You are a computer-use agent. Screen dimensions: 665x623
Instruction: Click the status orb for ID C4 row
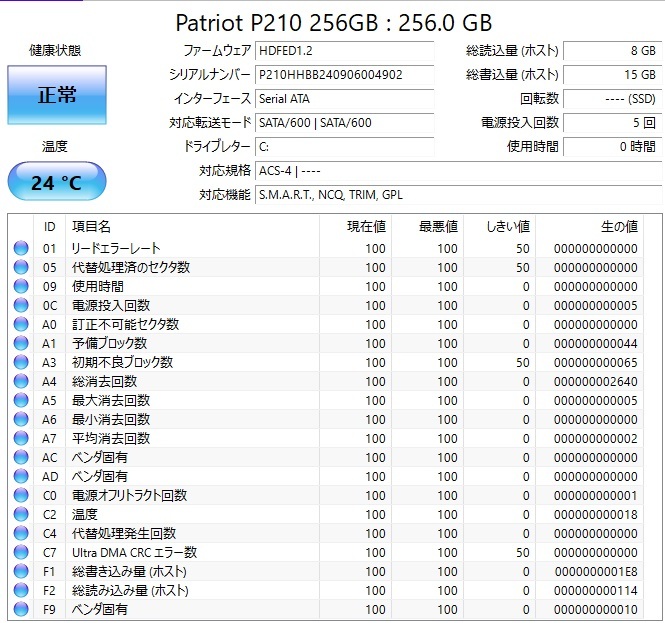click(x=21, y=534)
